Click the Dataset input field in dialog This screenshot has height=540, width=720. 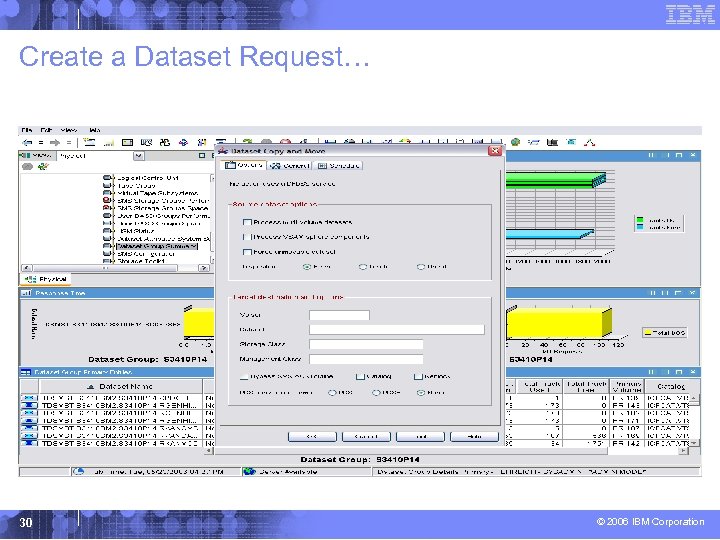[397, 330]
